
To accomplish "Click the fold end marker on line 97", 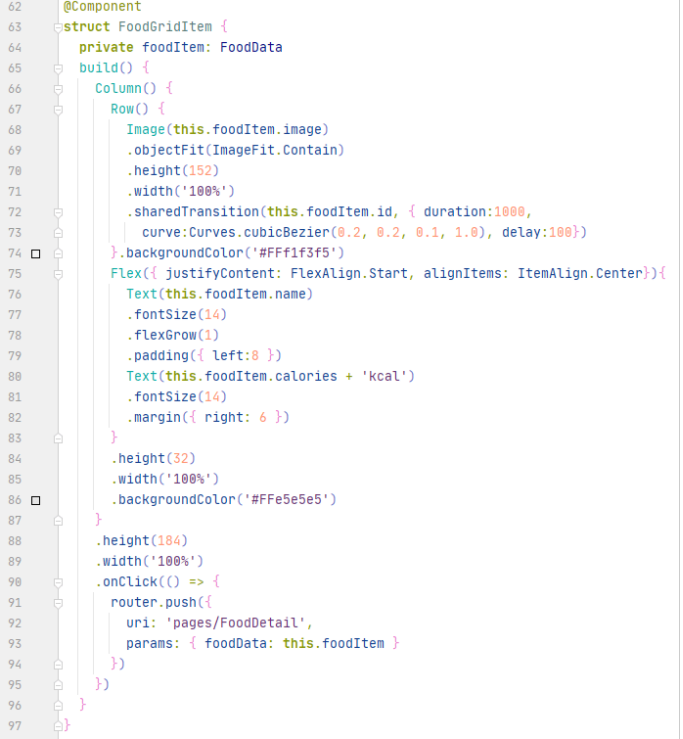I will pyautogui.click(x=57, y=725).
